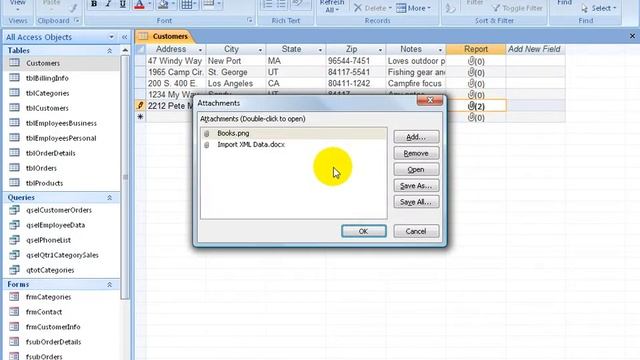Open the More records menu
Viewport: 640px width, 360px height.
click(413, 8)
